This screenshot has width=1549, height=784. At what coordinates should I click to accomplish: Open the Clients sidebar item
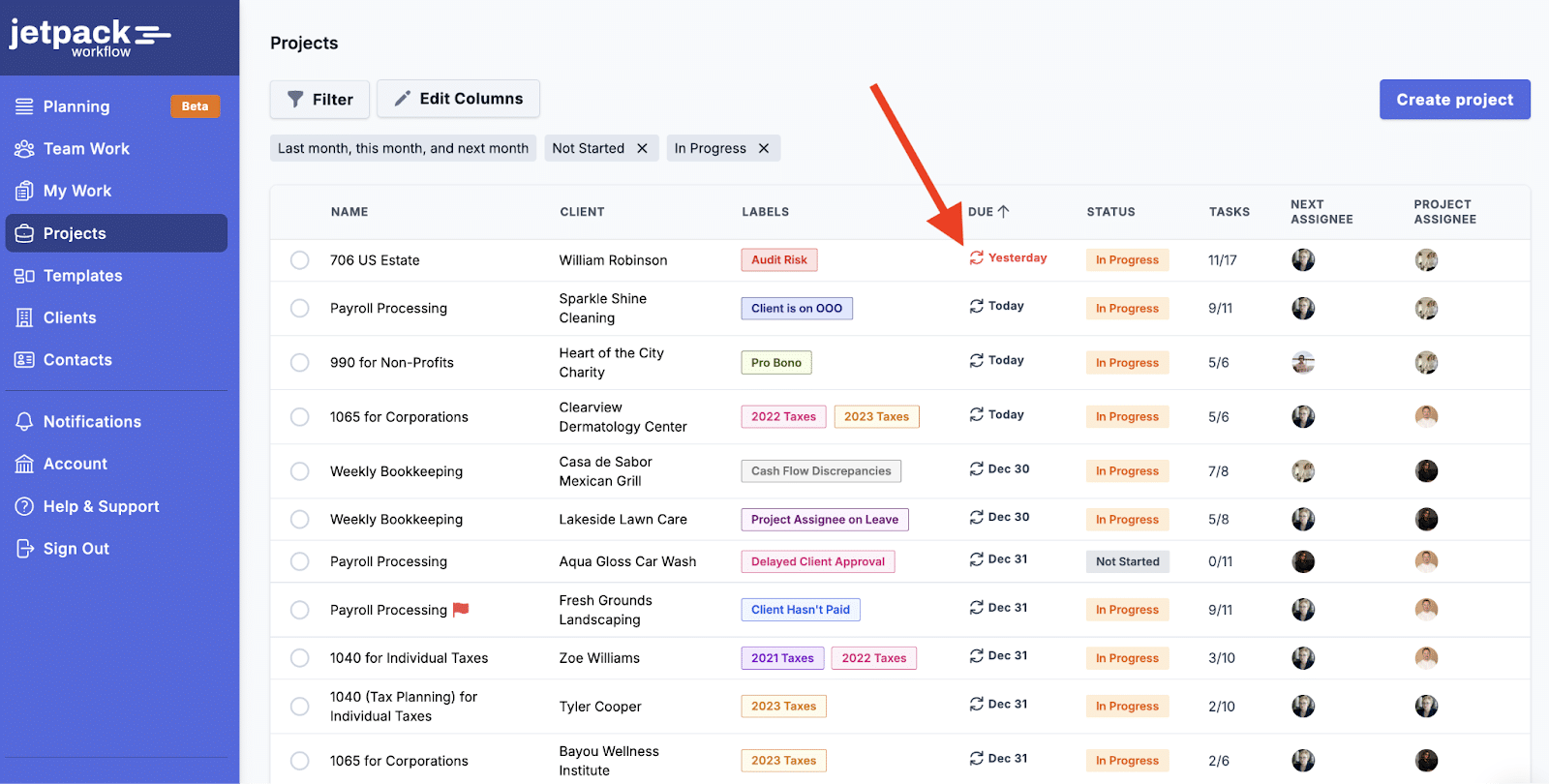pyautogui.click(x=70, y=317)
